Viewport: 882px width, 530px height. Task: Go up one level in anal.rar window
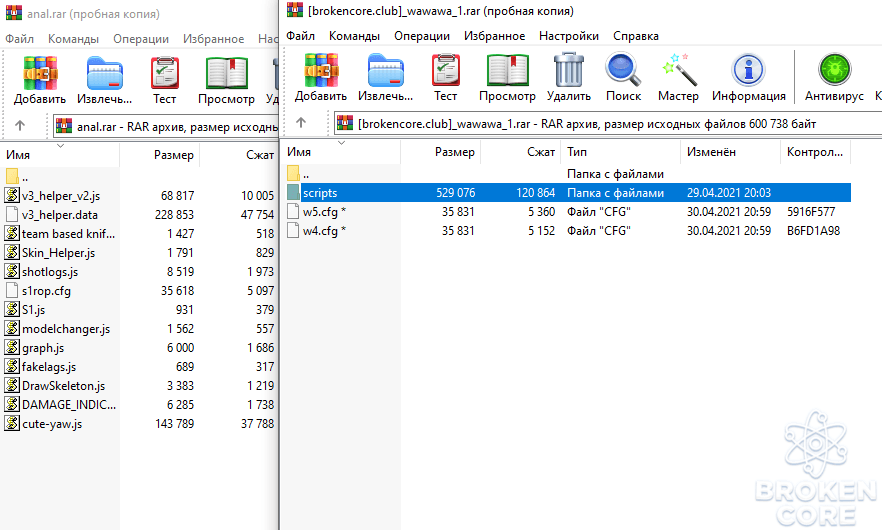[x=20, y=125]
